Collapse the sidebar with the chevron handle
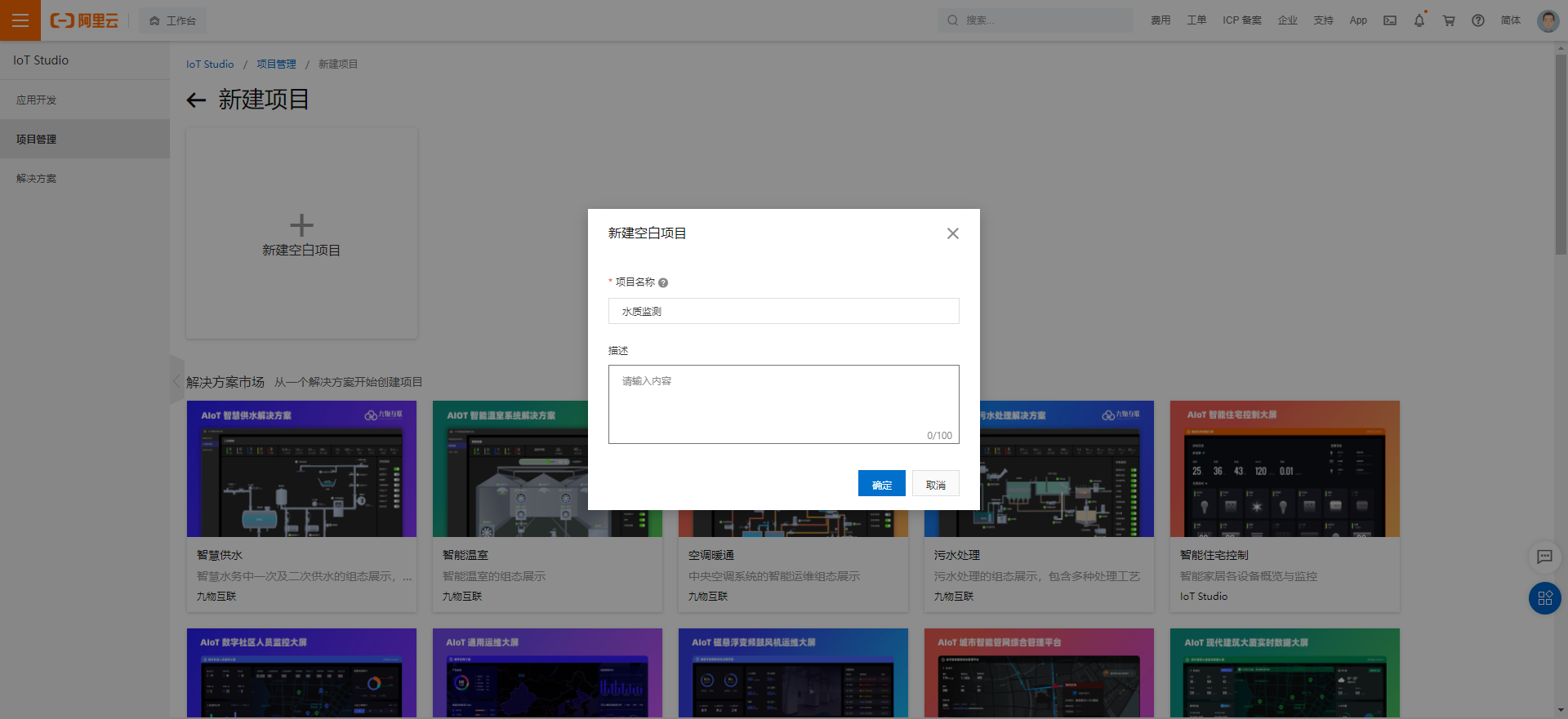This screenshot has height=719, width=1568. (176, 379)
